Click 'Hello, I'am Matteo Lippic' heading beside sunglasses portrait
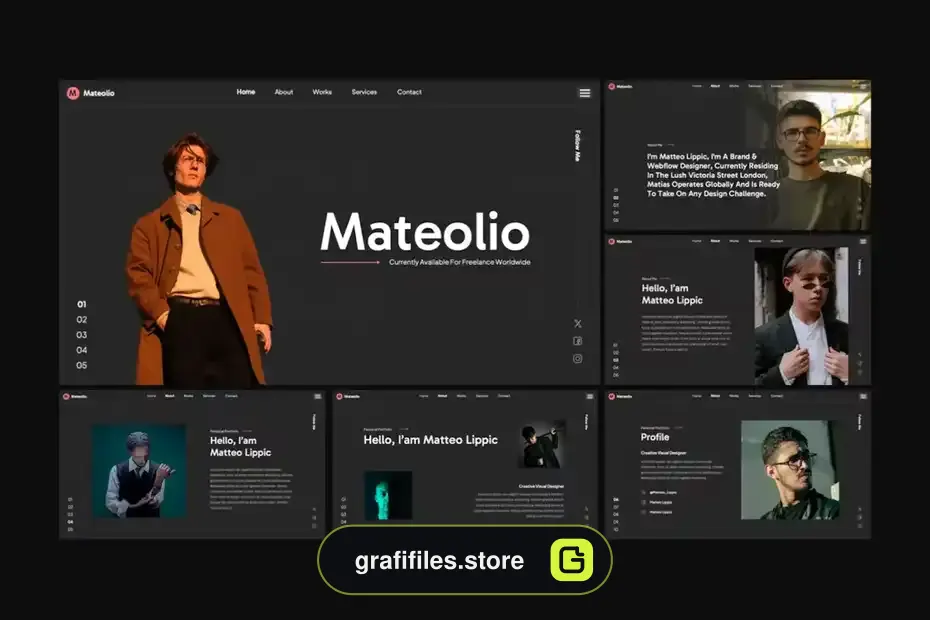Image resolution: width=930 pixels, height=620 pixels. click(672, 294)
